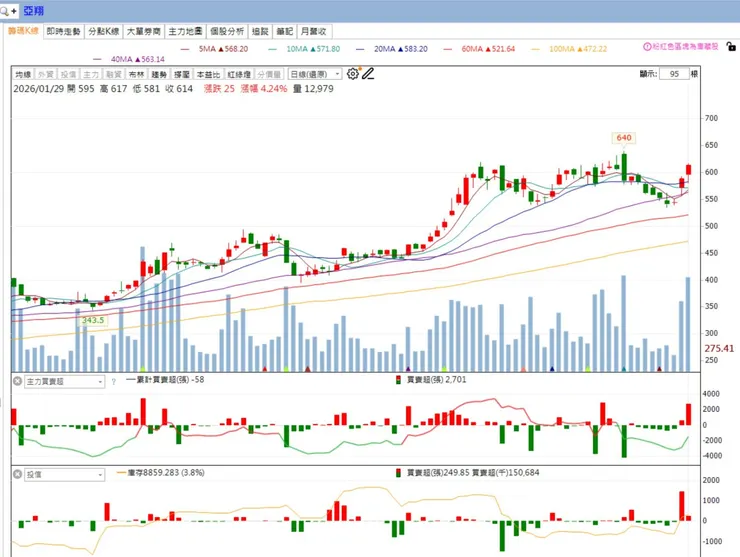740x557 pixels.
Task: Switch to the 大量券商 tab
Action: coord(144,31)
